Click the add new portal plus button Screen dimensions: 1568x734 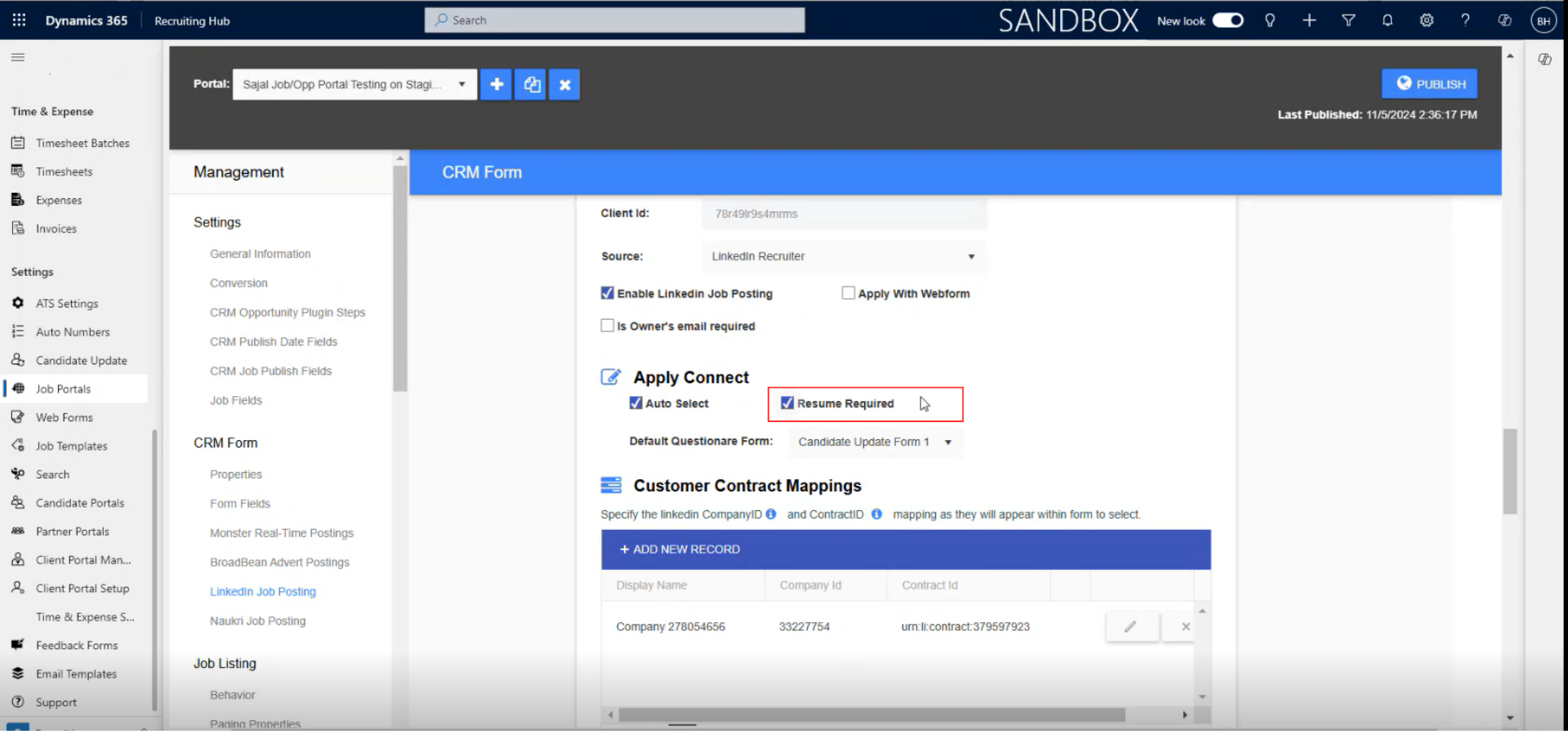point(496,84)
